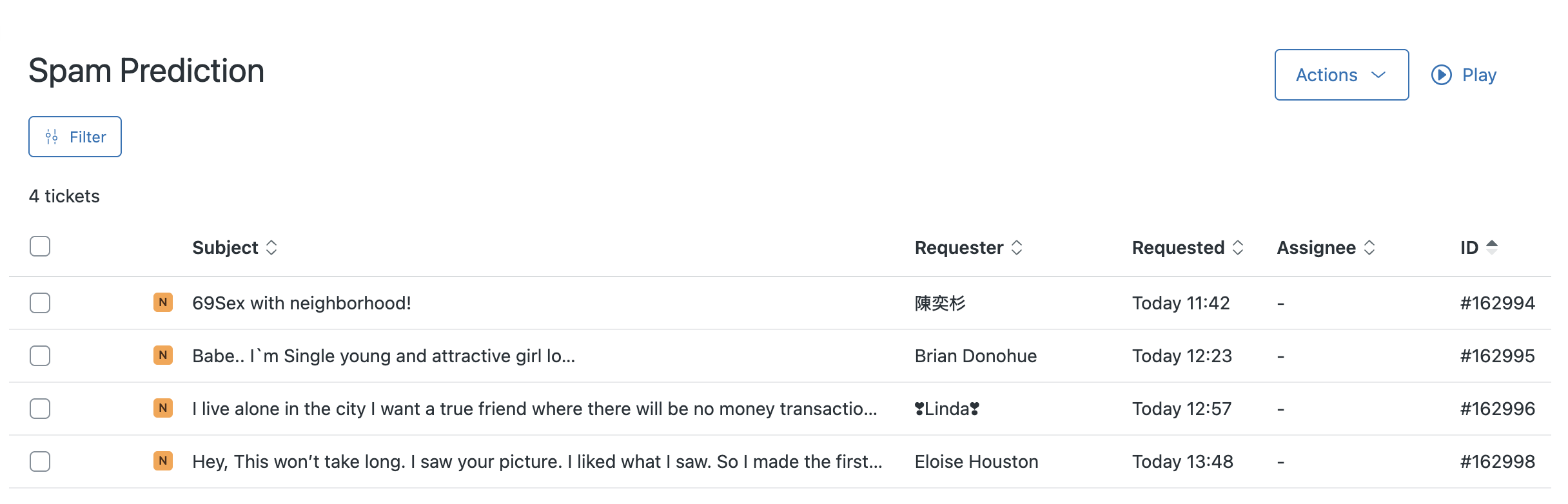
Task: Open the "69Sex with neighborhood!" ticket
Action: coord(301,303)
